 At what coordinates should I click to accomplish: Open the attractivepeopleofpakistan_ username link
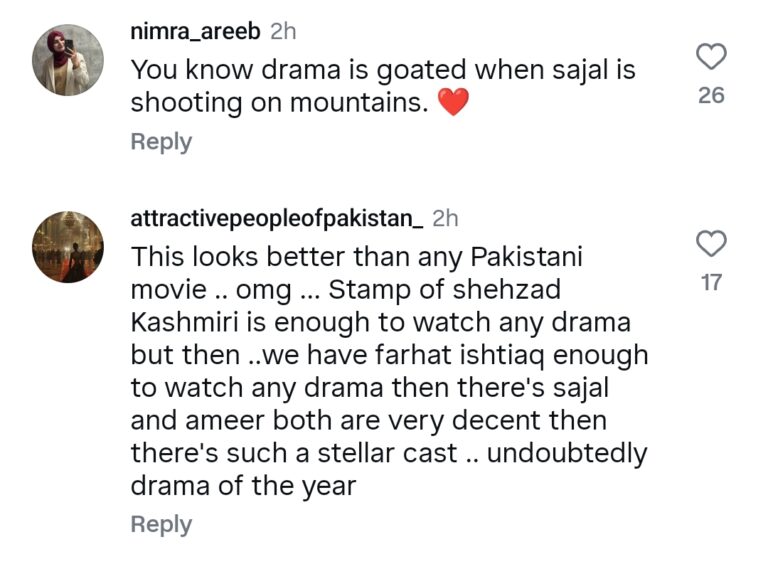click(277, 219)
